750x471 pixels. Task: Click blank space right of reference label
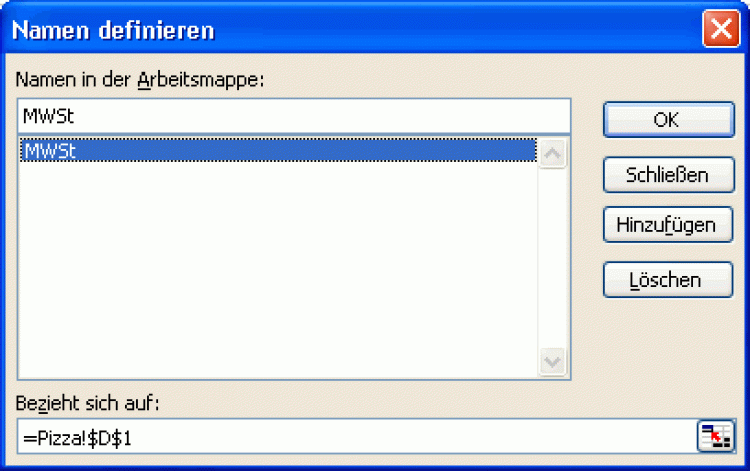(430, 403)
